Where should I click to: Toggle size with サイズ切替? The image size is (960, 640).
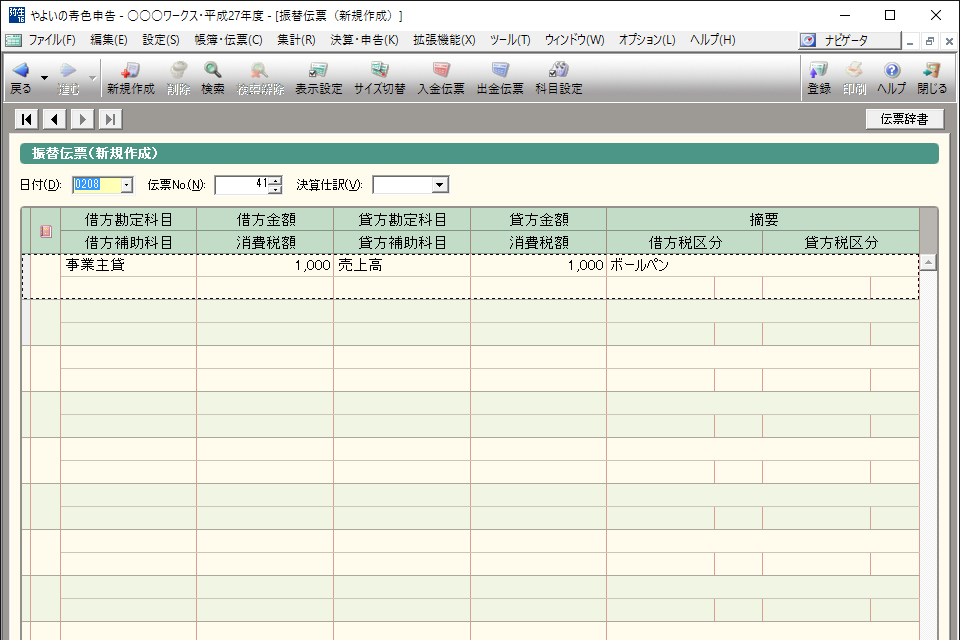tap(379, 78)
